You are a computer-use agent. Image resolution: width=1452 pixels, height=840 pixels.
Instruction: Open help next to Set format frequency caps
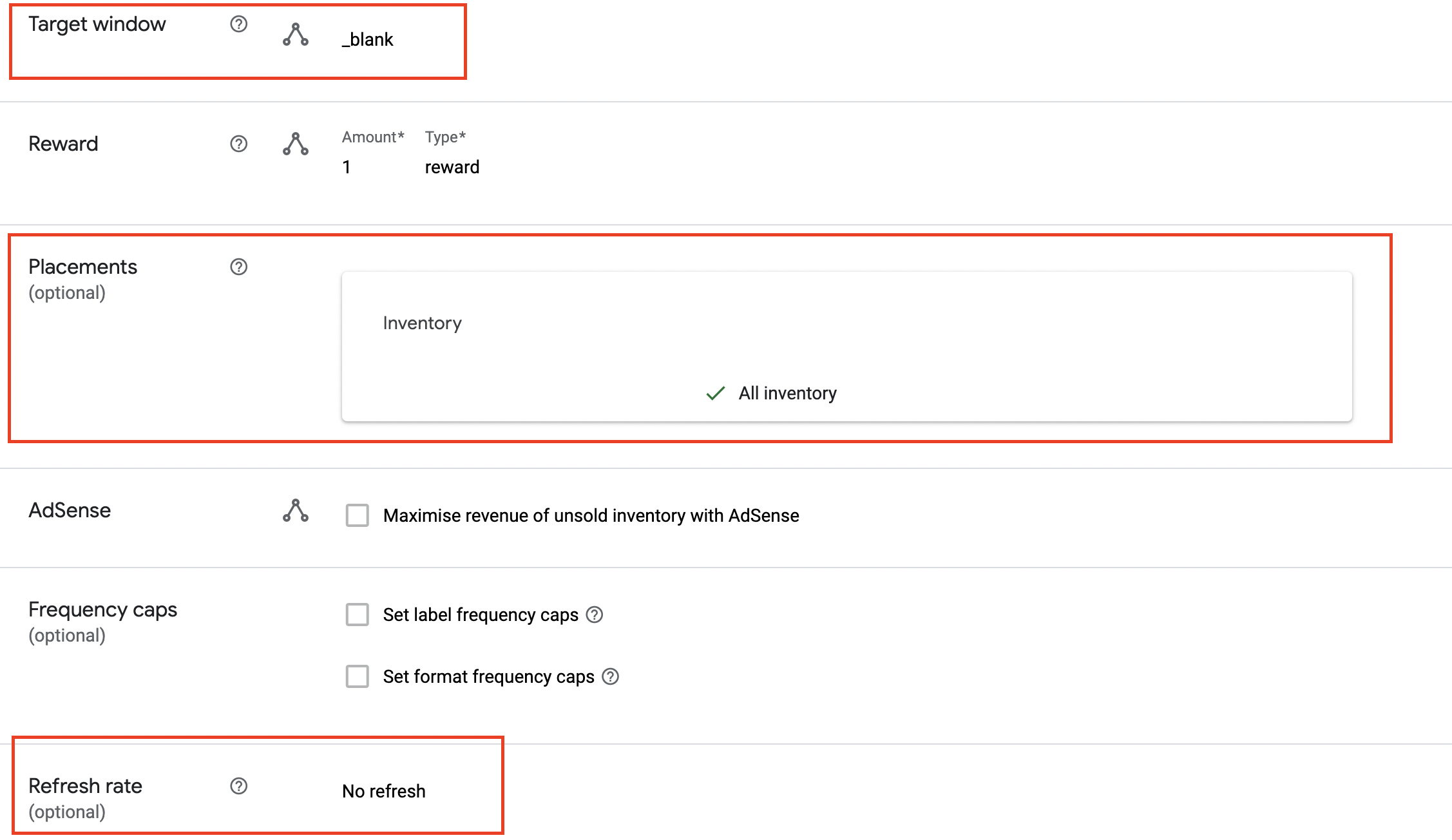pyautogui.click(x=610, y=677)
